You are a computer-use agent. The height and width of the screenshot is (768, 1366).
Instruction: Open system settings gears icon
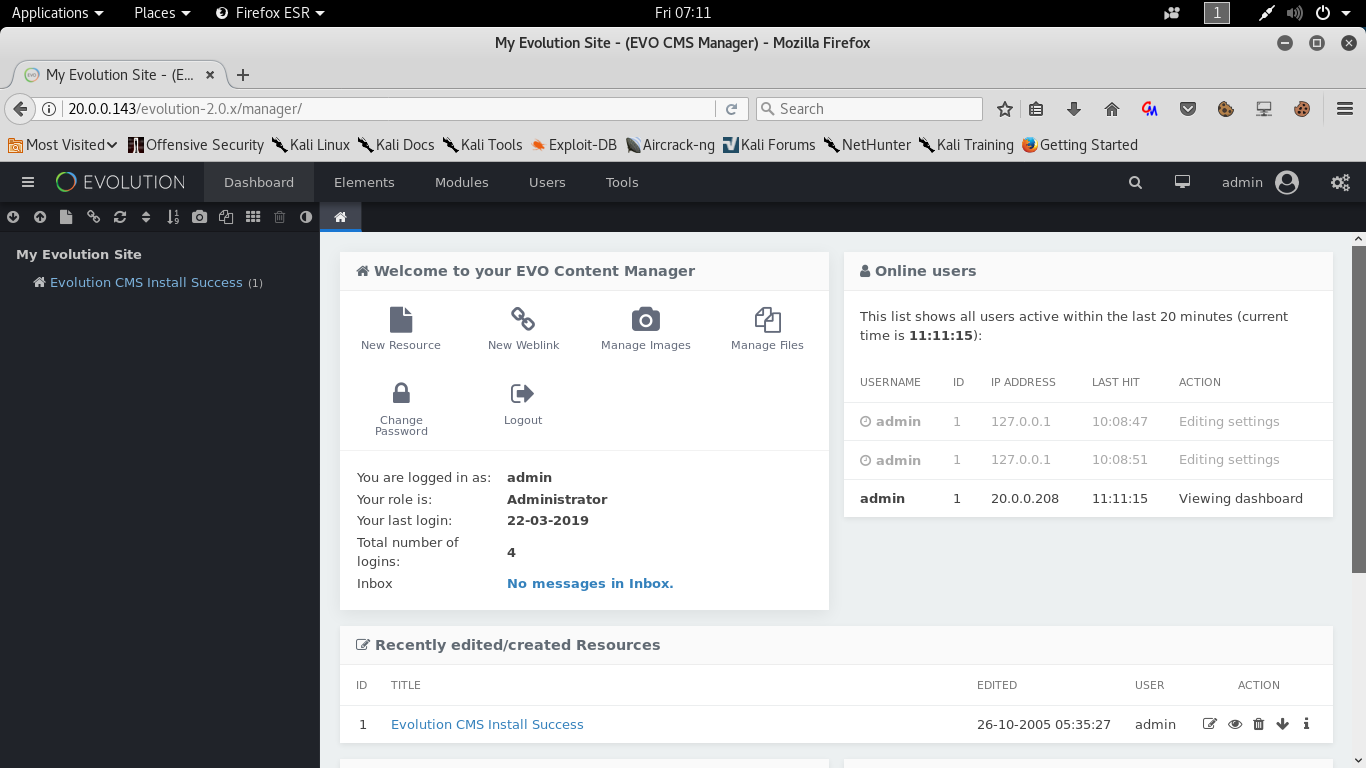pos(1340,182)
